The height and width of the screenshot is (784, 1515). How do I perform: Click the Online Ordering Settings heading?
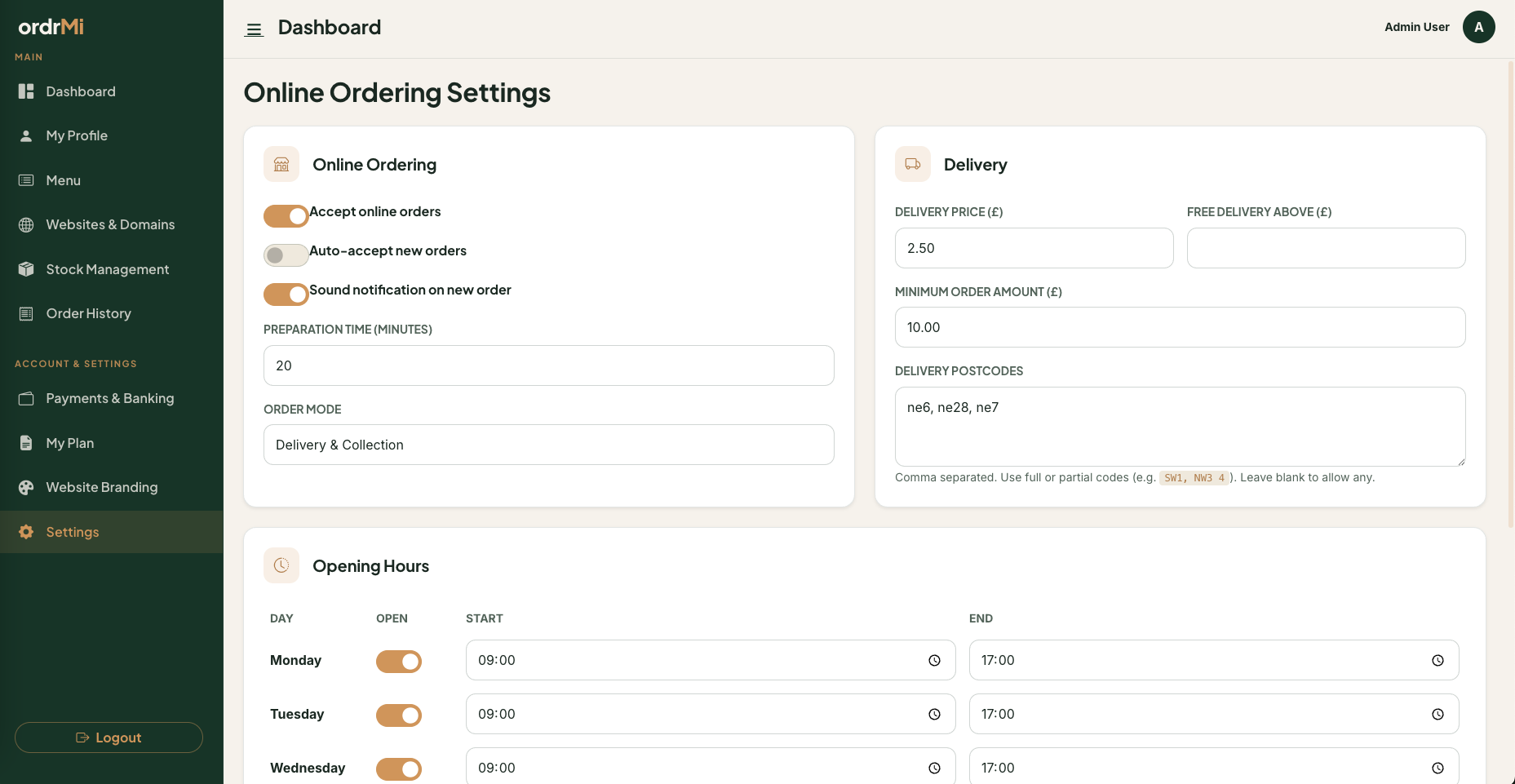(397, 93)
